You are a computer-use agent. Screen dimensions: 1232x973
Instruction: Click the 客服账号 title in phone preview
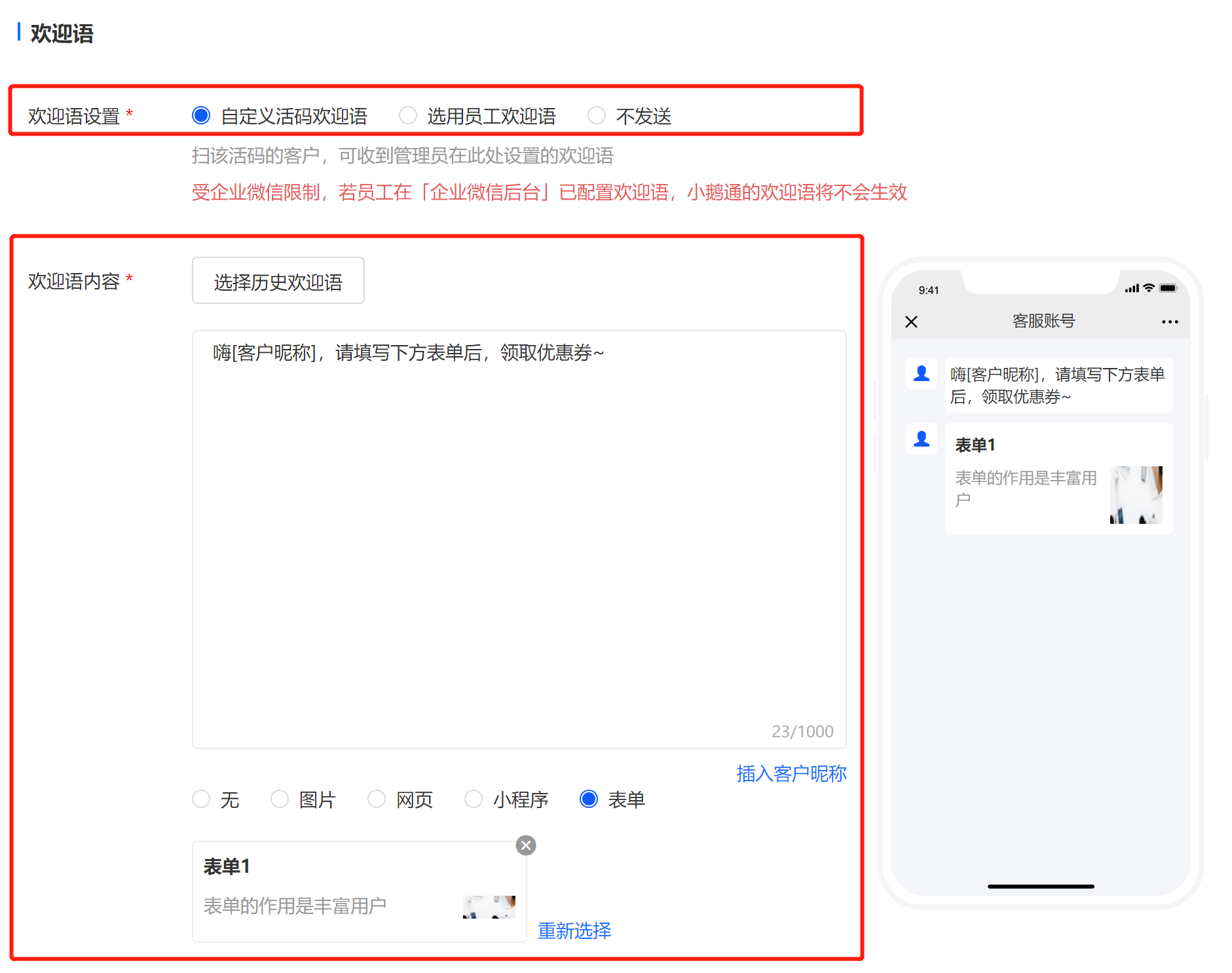click(1044, 321)
